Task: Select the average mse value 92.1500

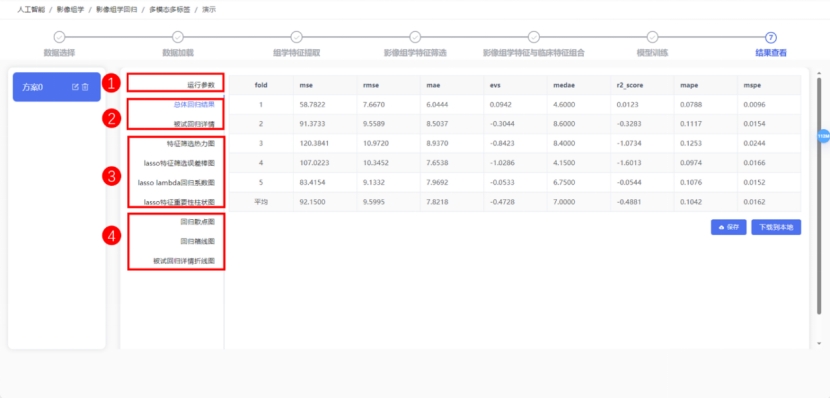Action: [311, 202]
